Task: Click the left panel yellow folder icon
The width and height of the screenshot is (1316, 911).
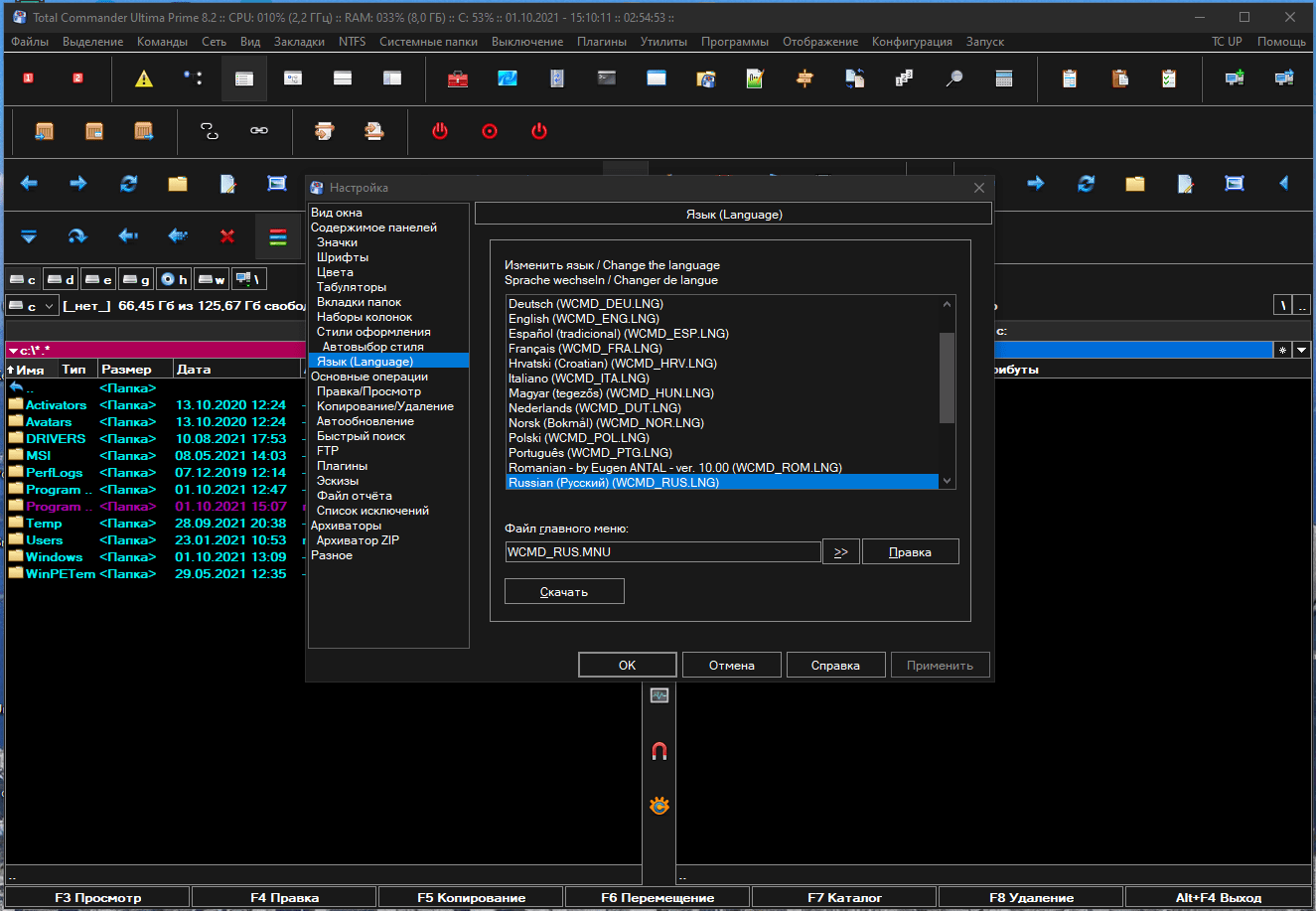Action: tap(178, 184)
